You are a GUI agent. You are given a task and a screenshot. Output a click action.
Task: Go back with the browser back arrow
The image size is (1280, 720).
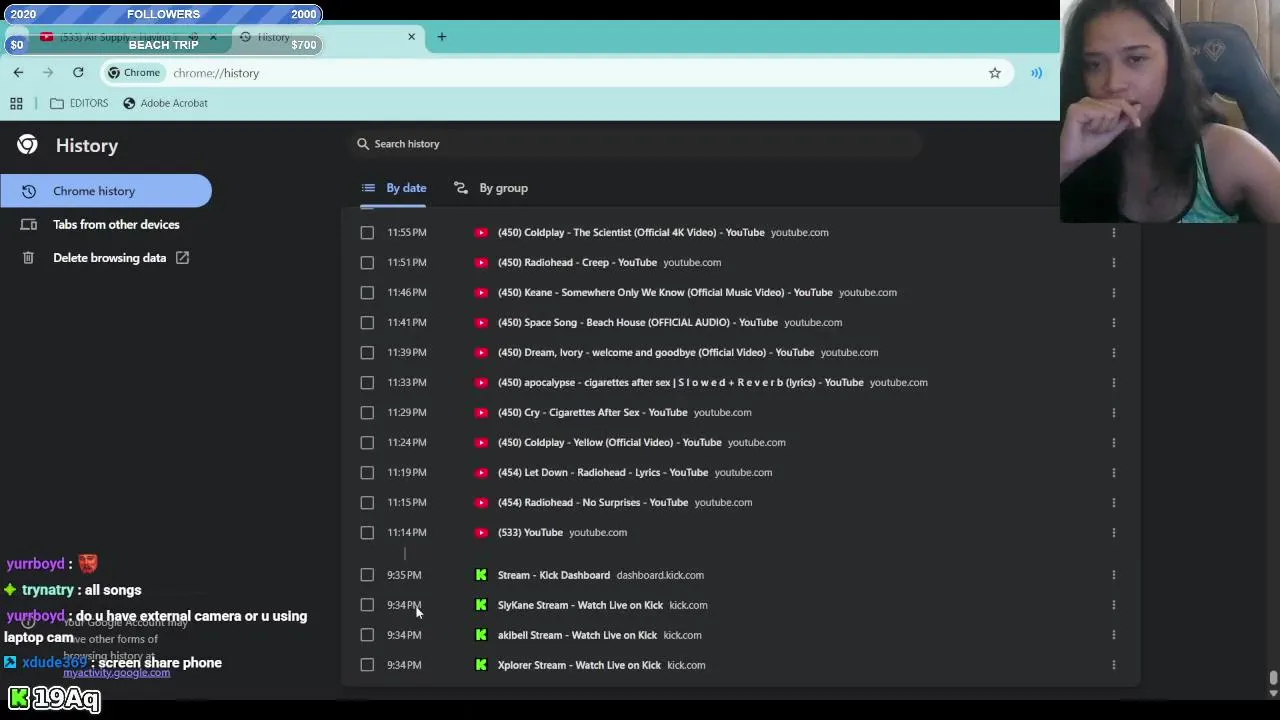coord(18,73)
